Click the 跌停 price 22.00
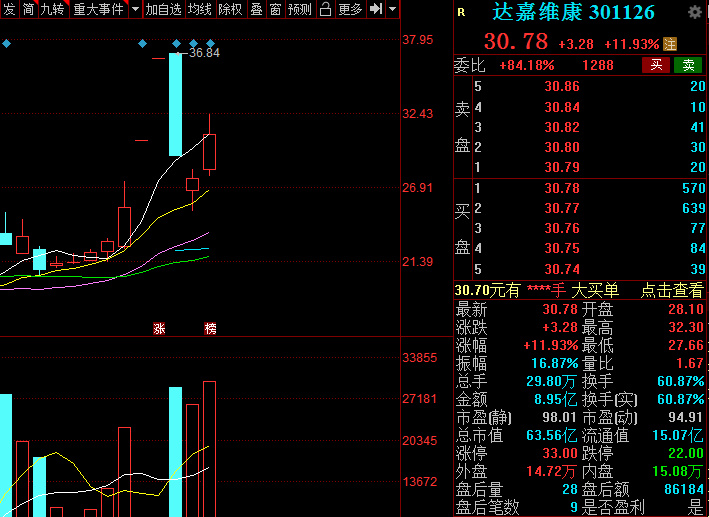709x517 pixels. pyautogui.click(x=686, y=453)
